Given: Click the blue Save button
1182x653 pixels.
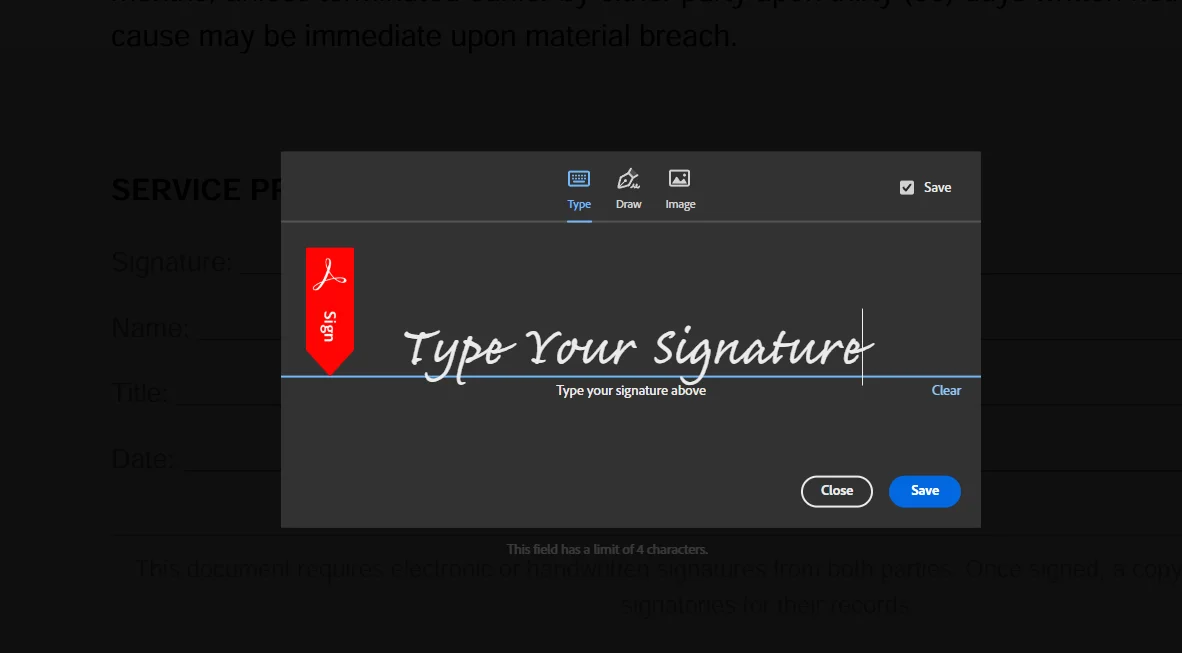Looking at the screenshot, I should coord(924,491).
